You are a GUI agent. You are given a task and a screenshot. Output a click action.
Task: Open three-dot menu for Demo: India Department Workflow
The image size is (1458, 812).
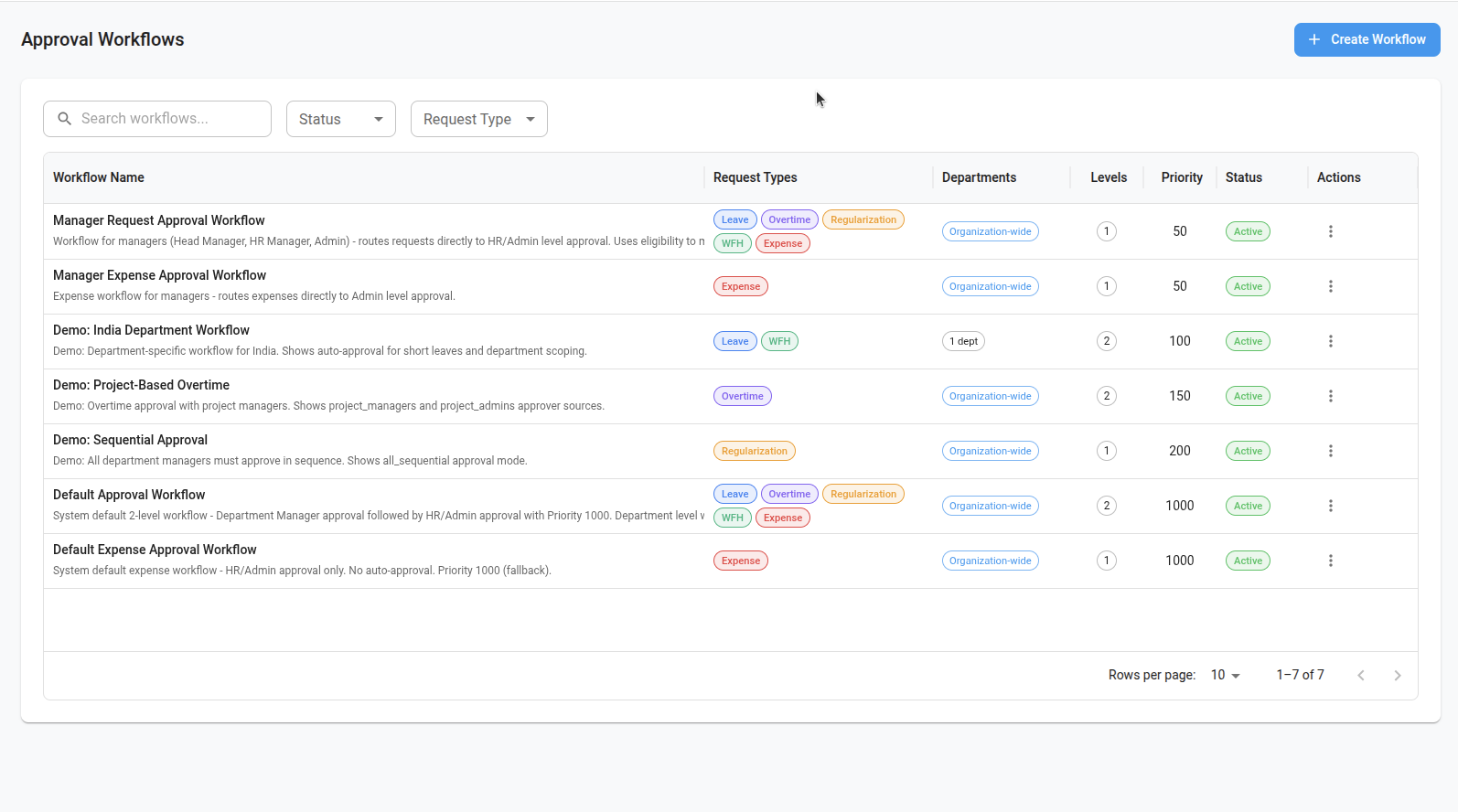coord(1330,341)
